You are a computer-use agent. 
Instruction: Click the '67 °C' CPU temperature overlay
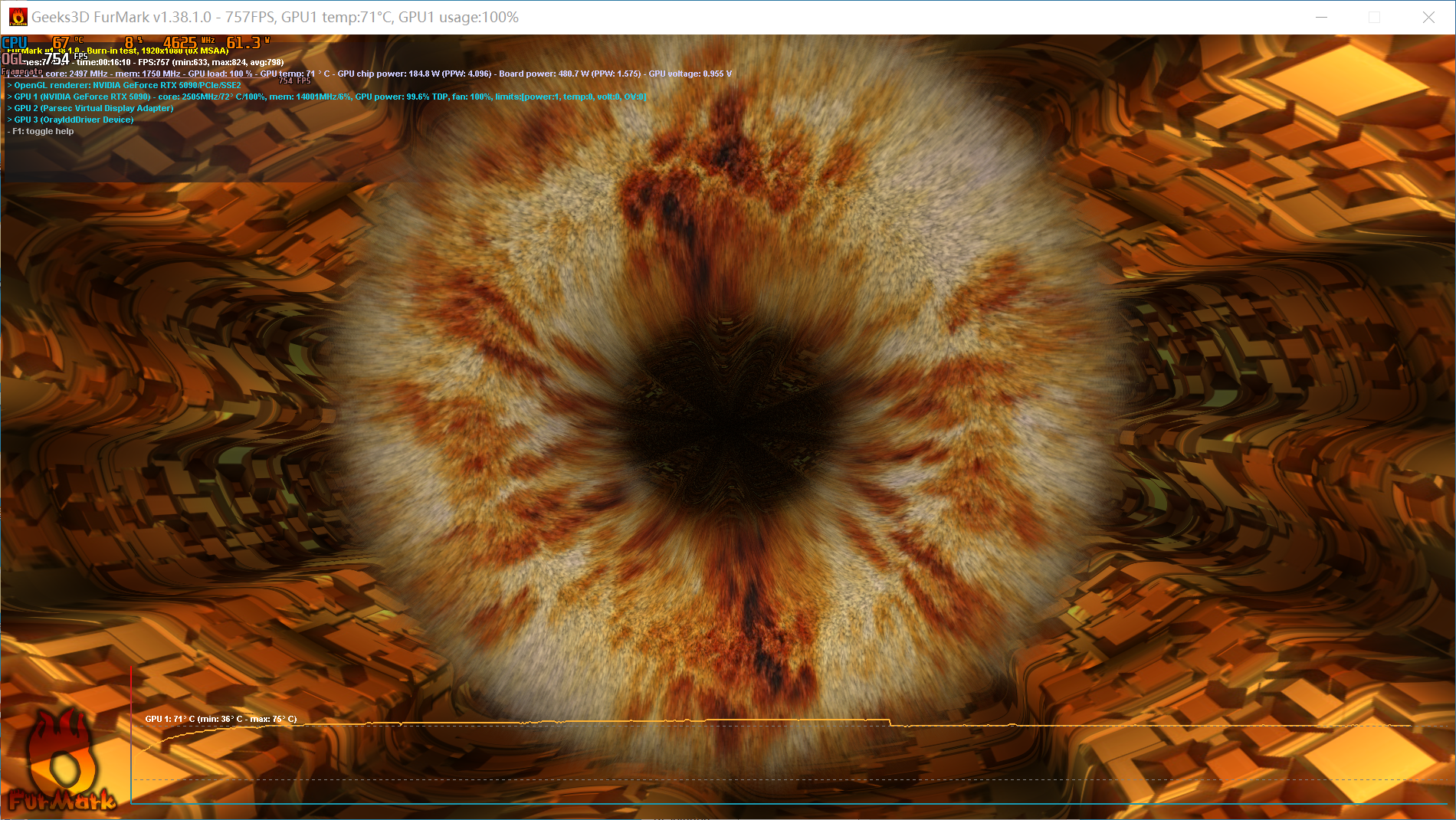[67, 43]
